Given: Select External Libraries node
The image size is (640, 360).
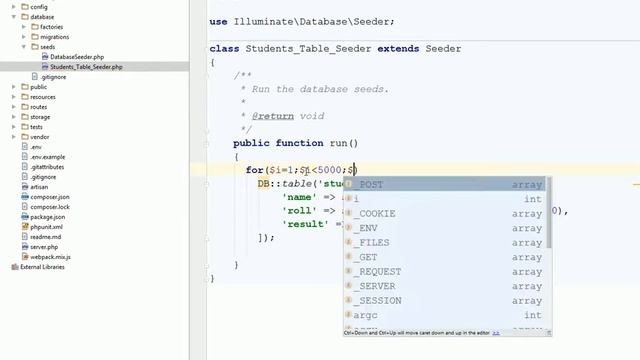Looking at the screenshot, I should (x=42, y=267).
